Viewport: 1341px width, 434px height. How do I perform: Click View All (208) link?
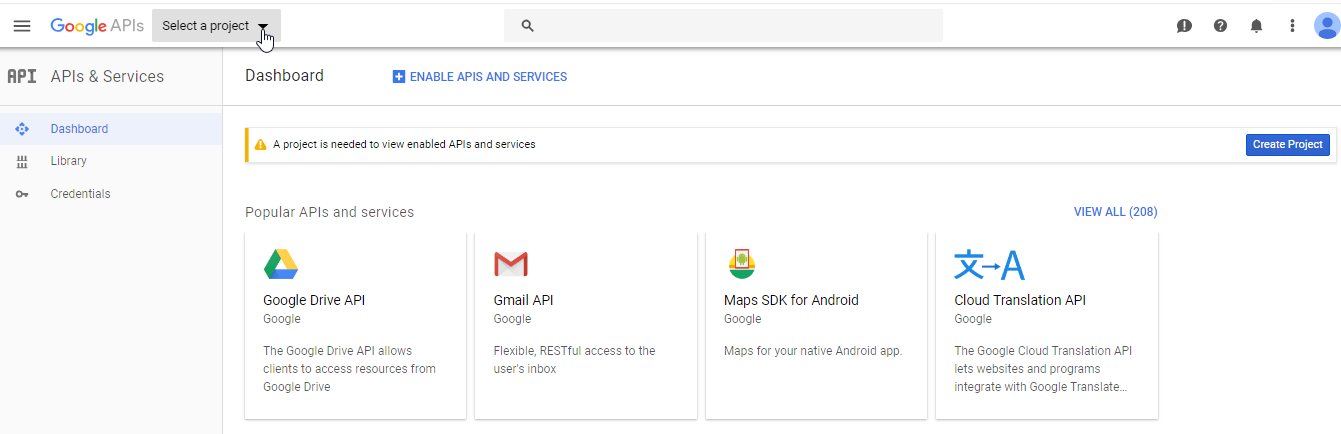pyautogui.click(x=1115, y=212)
